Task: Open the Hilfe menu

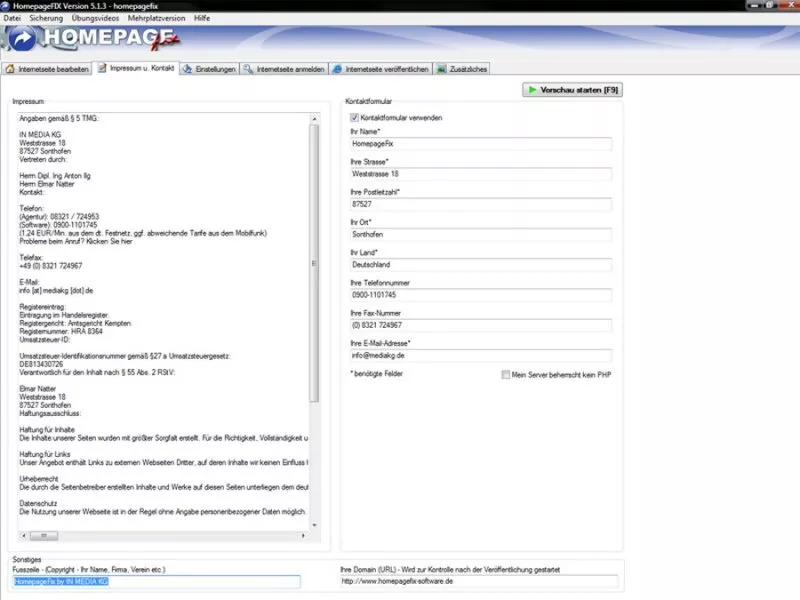Action: point(202,18)
